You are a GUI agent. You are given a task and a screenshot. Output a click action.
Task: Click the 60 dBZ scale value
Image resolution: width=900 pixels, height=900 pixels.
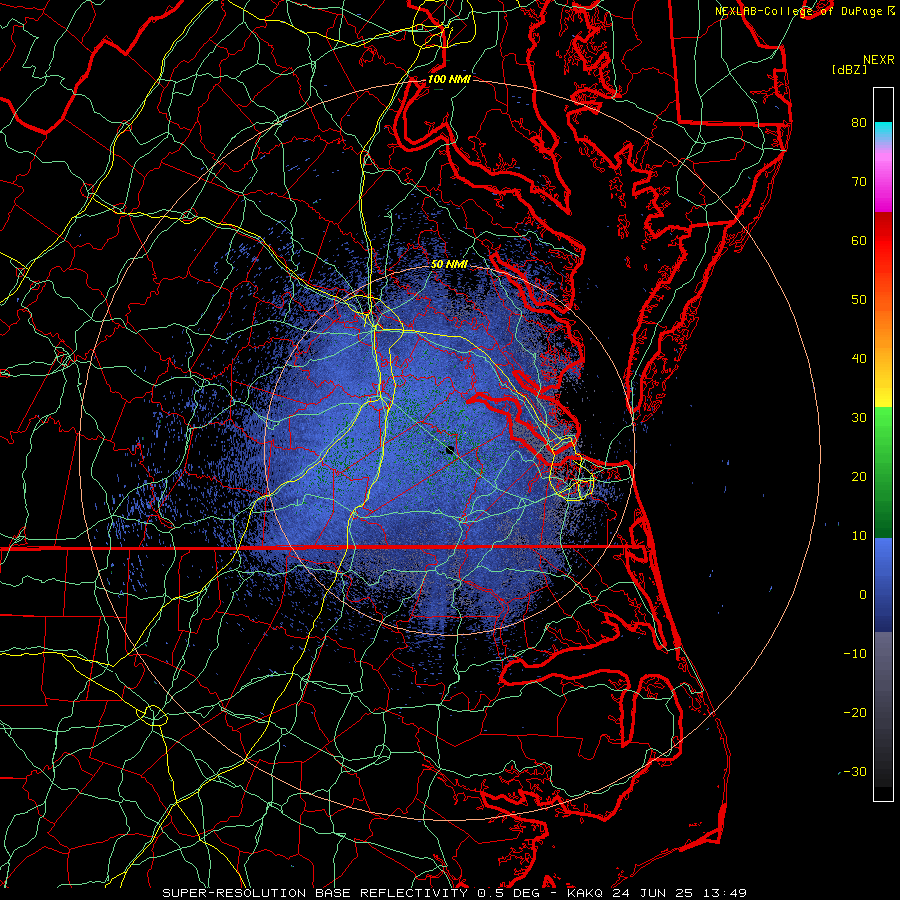(859, 240)
